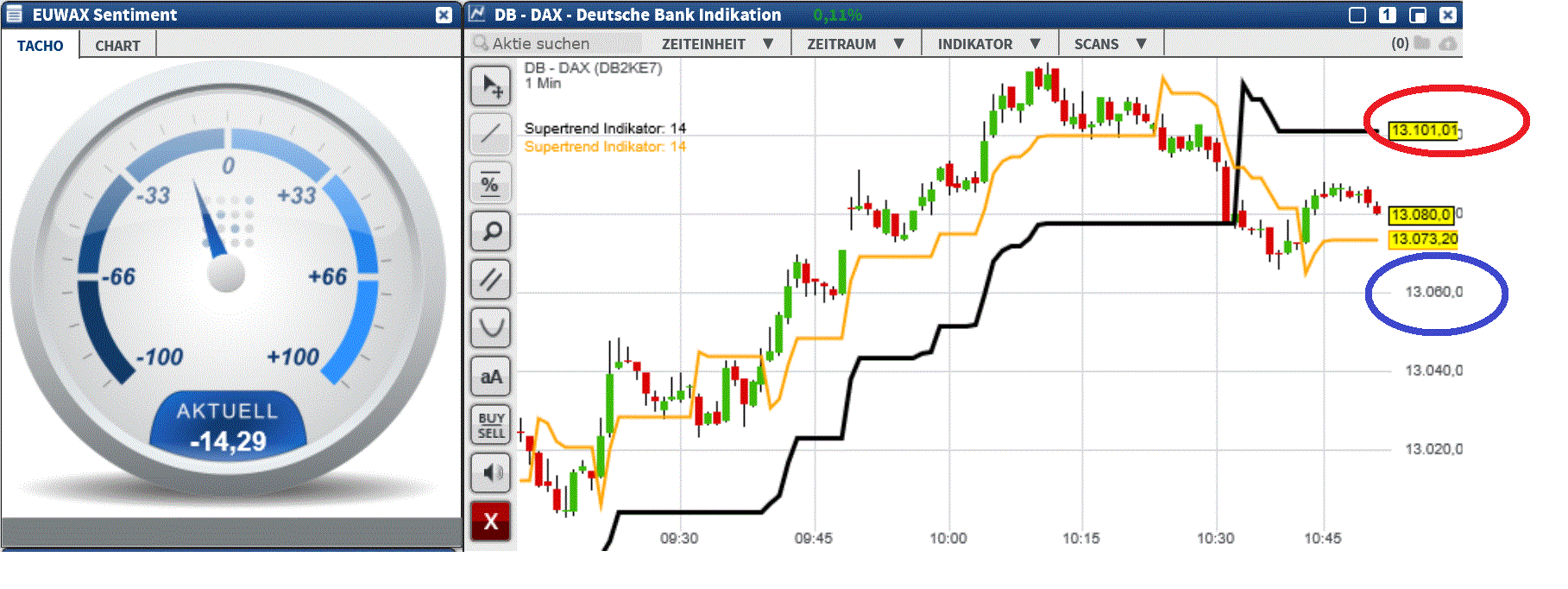The image size is (1568, 589).
Task: Click the 13.080,0 yellow price label
Action: tap(1421, 214)
